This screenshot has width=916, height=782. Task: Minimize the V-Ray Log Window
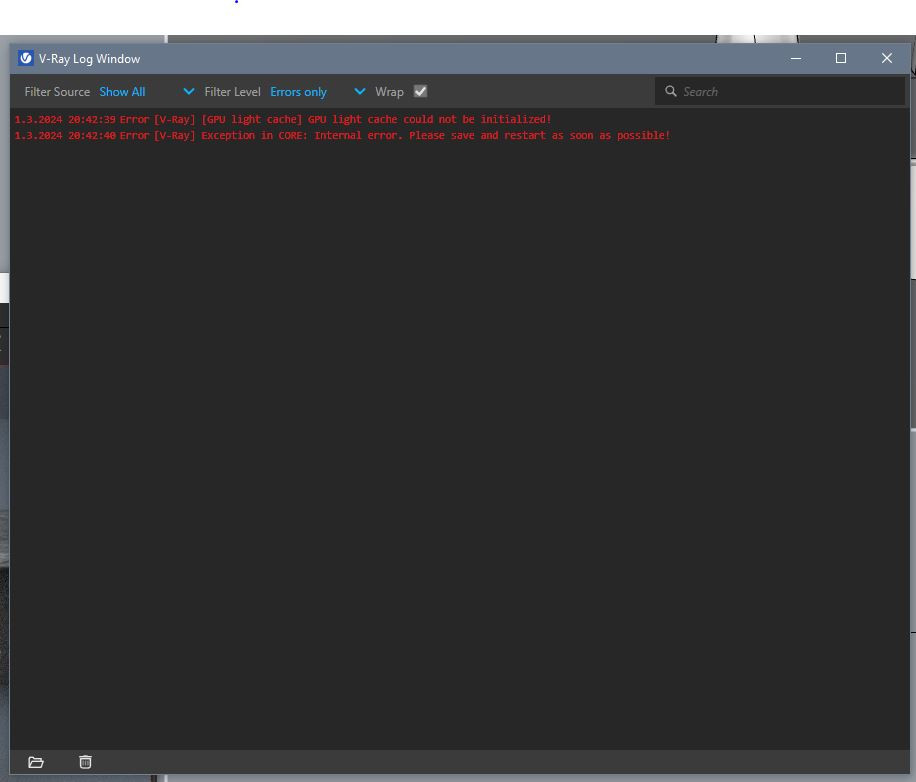pos(796,58)
